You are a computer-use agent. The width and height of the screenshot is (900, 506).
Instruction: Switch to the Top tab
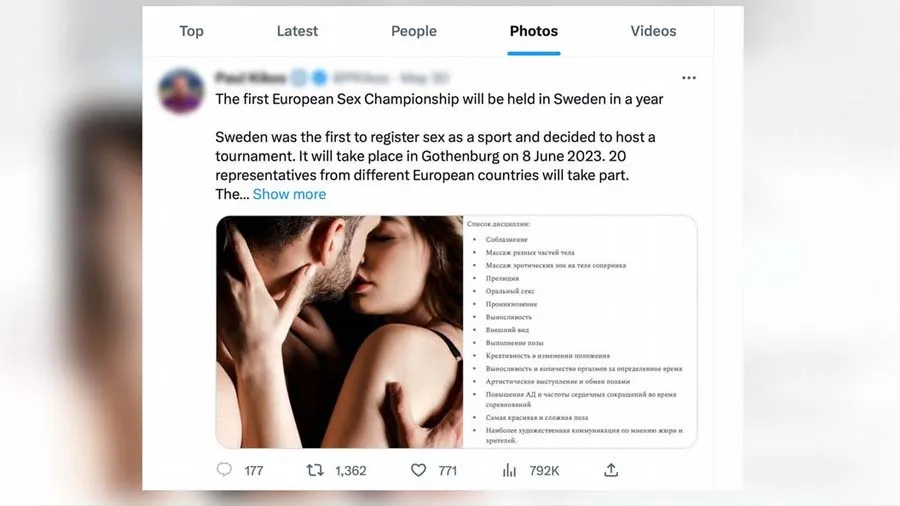click(x=191, y=31)
